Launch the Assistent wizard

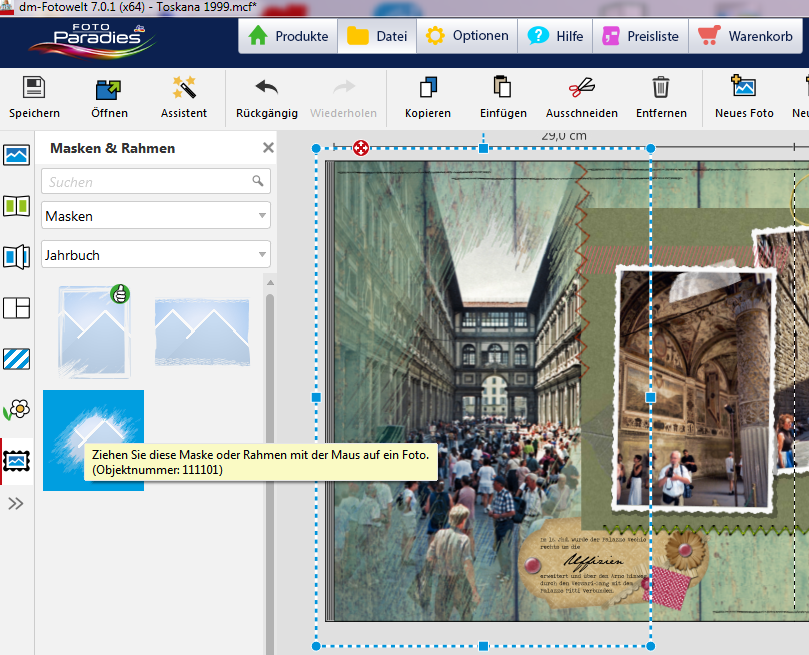pyautogui.click(x=184, y=89)
